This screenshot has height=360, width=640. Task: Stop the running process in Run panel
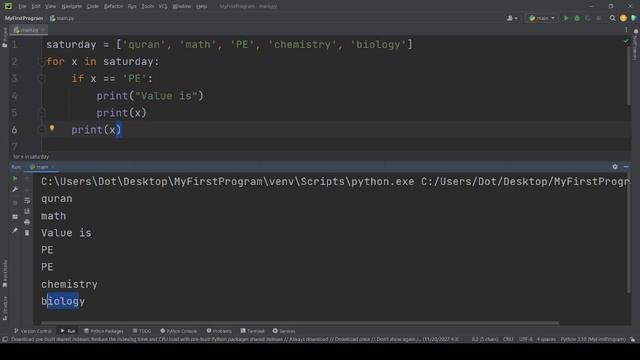point(15,203)
